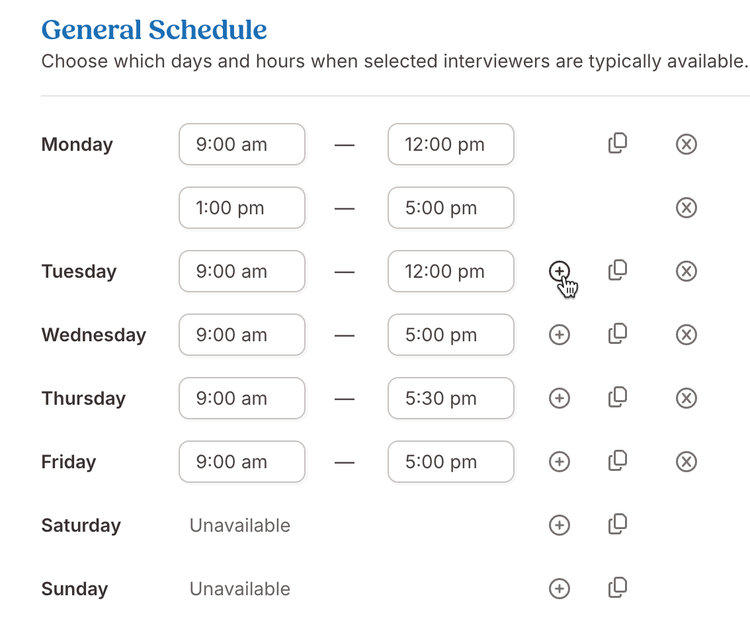Add another time range for Tuesday
The width and height of the screenshot is (750, 627).
click(559, 271)
